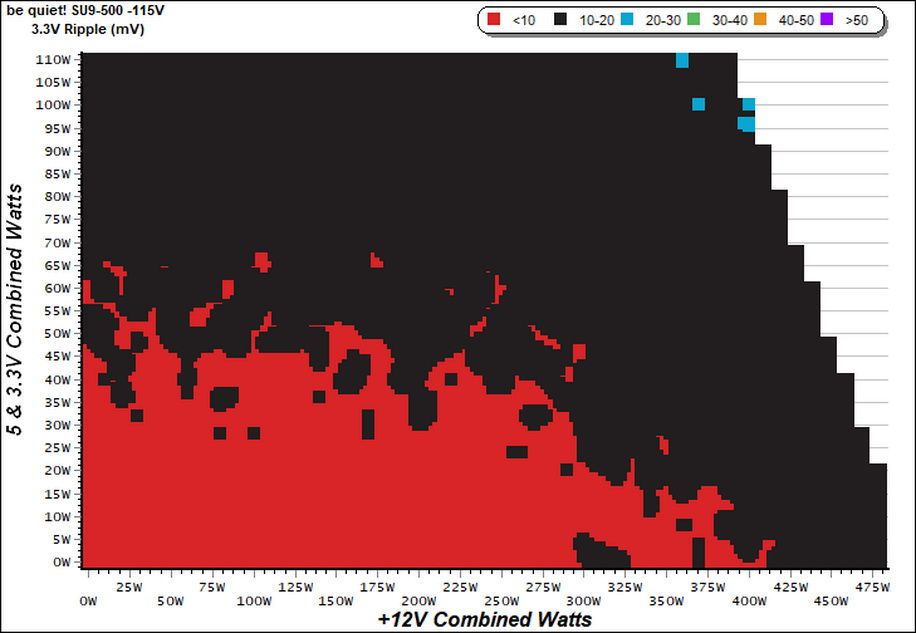Click the >50 legend text label
916x633 pixels.
[856, 20]
